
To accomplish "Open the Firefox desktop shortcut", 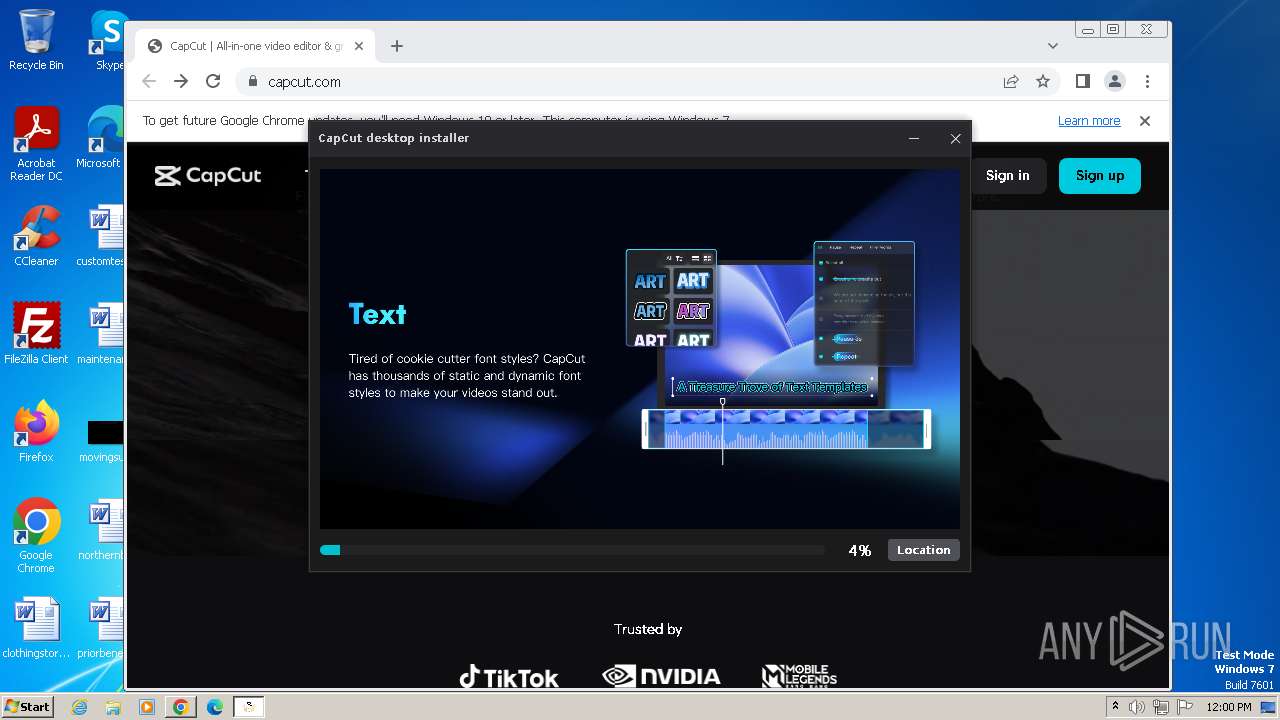I will (36, 432).
